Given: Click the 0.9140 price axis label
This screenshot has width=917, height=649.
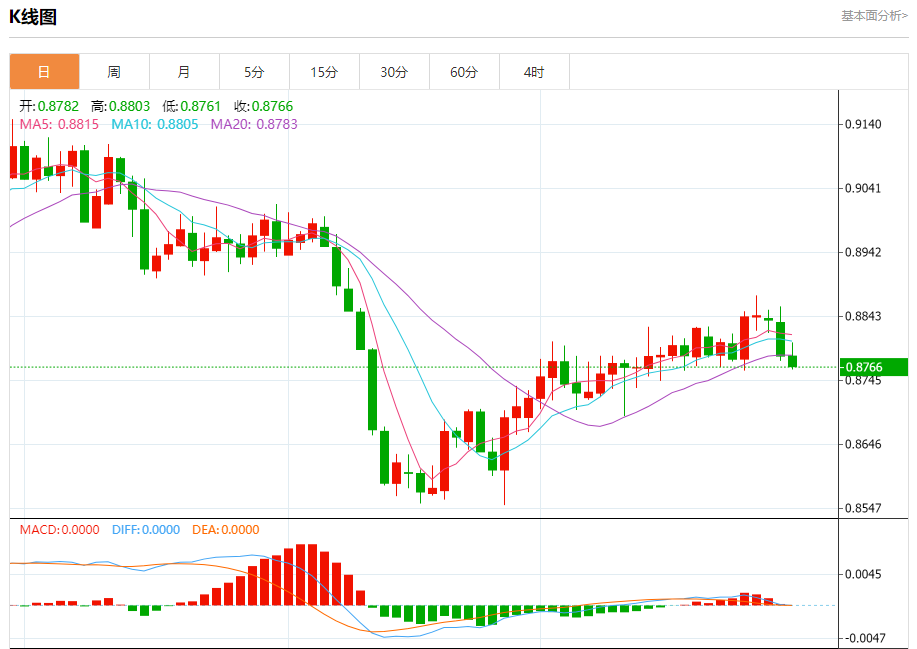Looking at the screenshot, I should tap(863, 124).
